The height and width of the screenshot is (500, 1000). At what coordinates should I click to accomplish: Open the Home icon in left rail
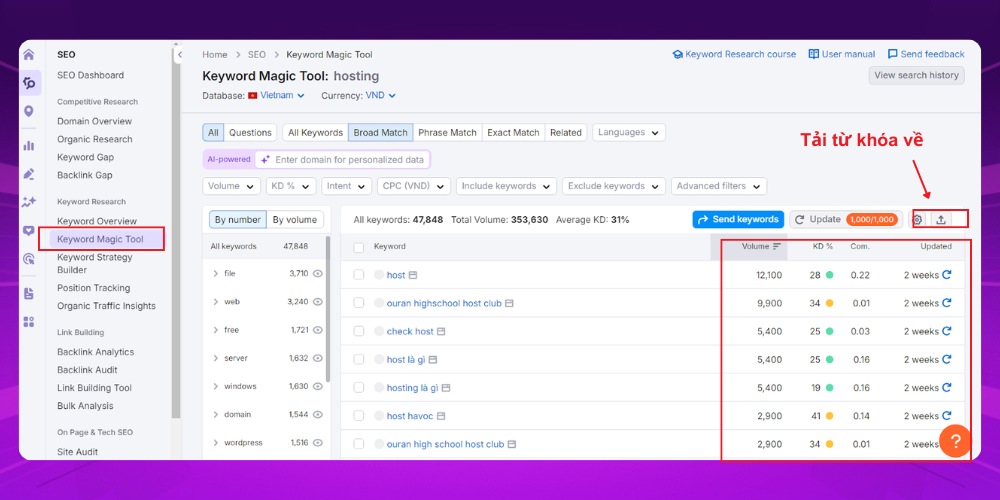pos(29,55)
